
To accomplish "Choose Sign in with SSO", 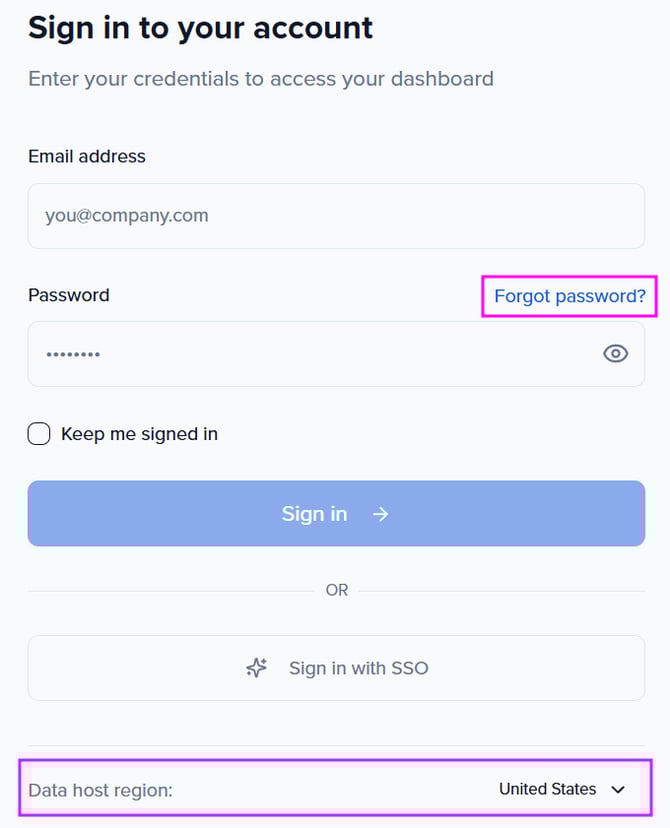I will pos(336,668).
